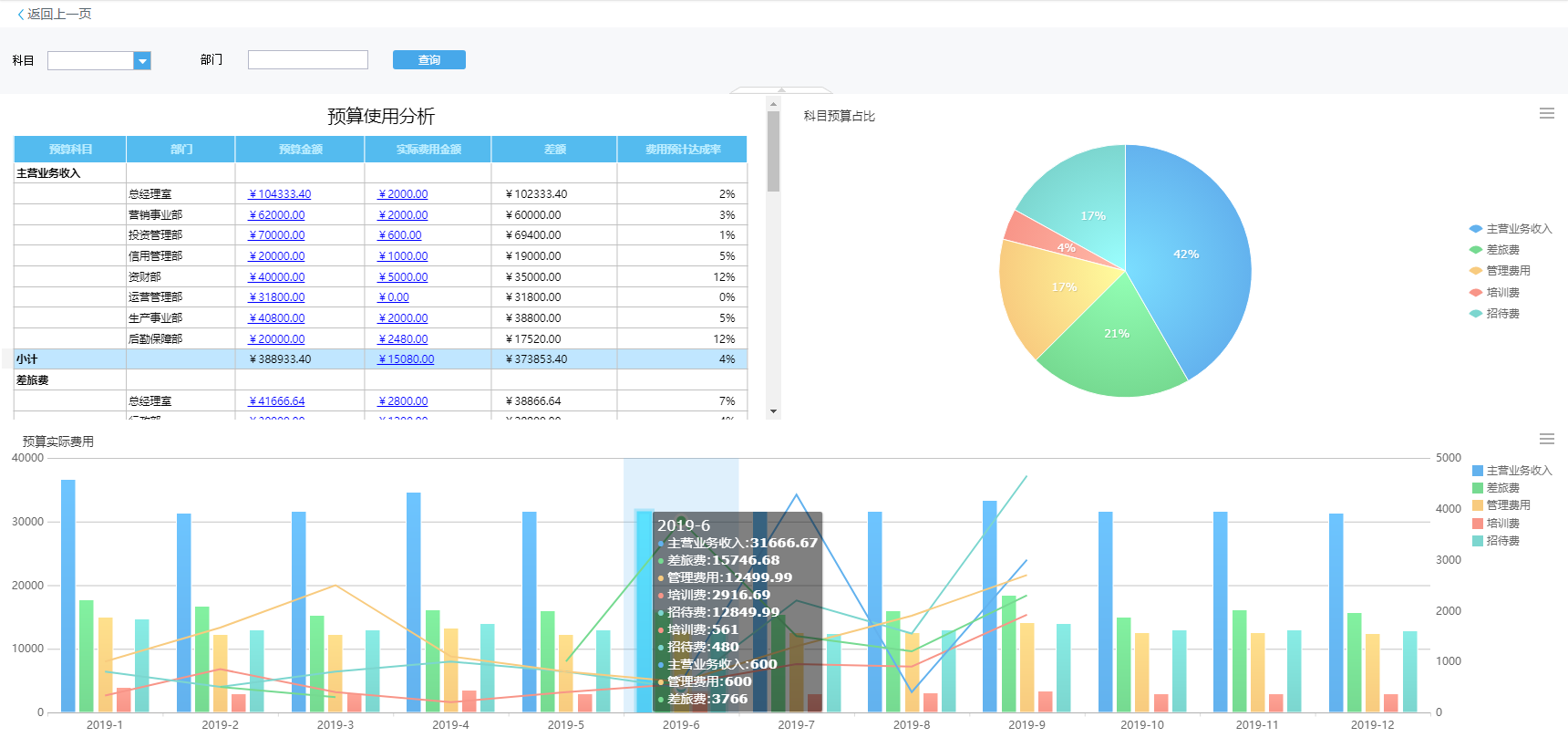Open the pie chart hamburger menu icon
The image size is (1568, 748).
(1546, 114)
